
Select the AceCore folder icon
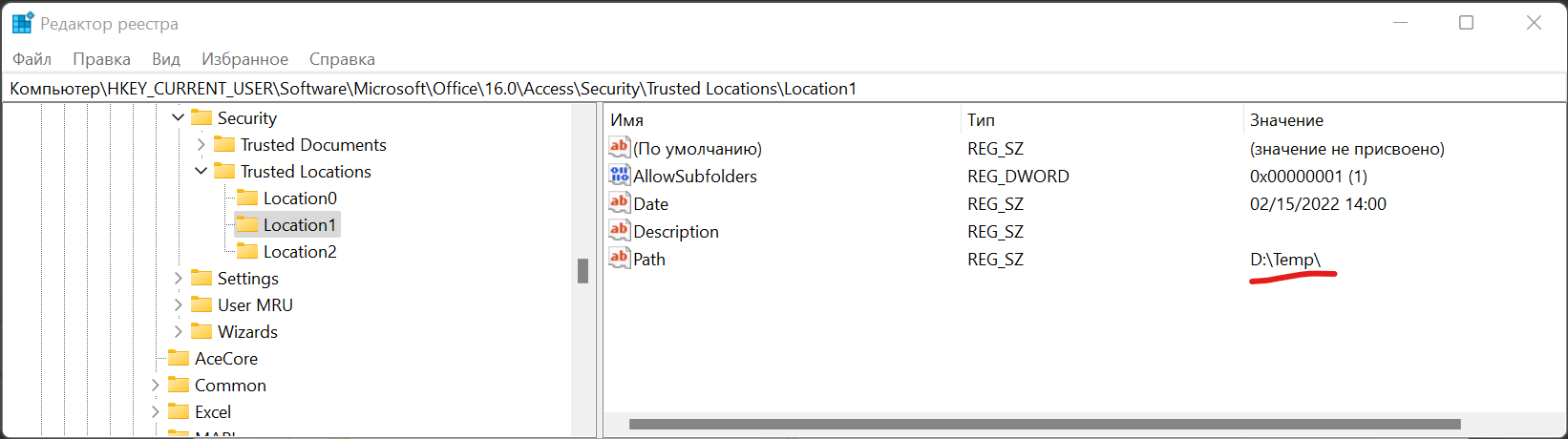pos(179,358)
